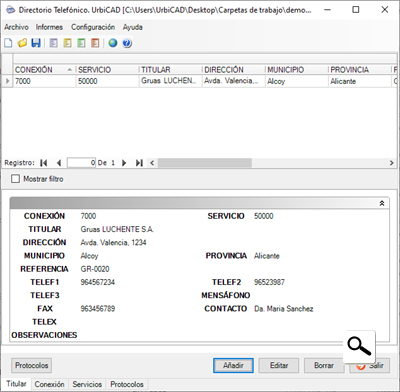This screenshot has width=400, height=392.
Task: Open the green report icon in toolbar
Action: tap(81, 43)
